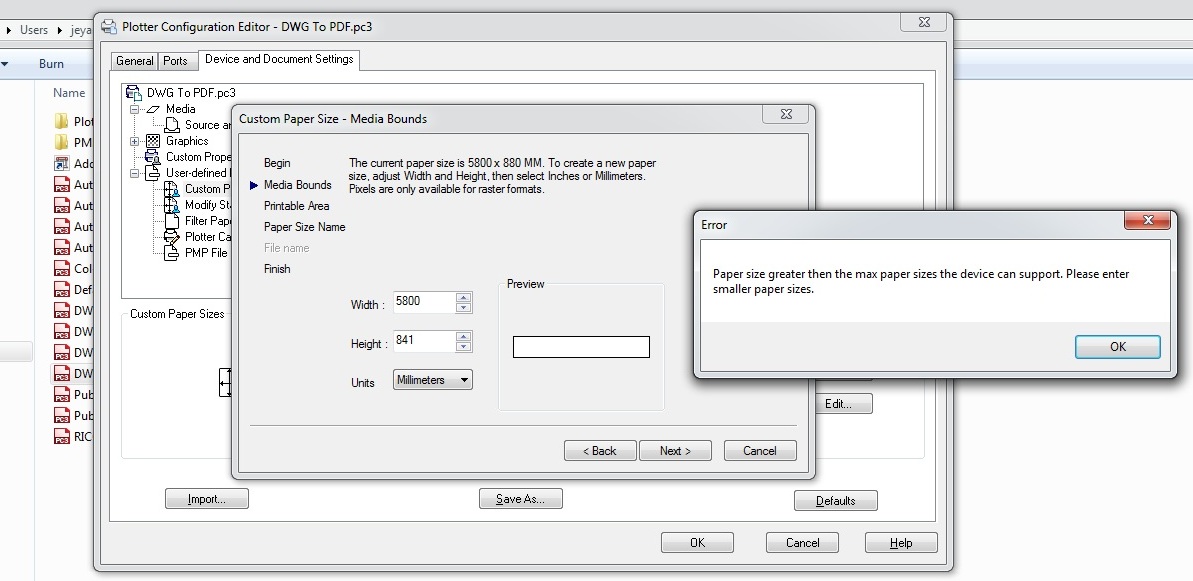Switch to the Ports tab

(x=176, y=60)
